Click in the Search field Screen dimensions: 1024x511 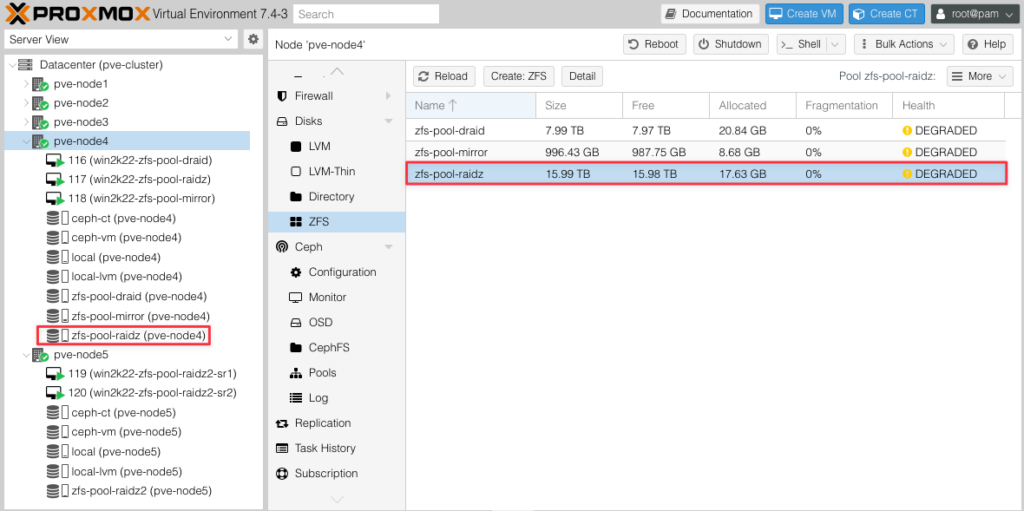366,14
